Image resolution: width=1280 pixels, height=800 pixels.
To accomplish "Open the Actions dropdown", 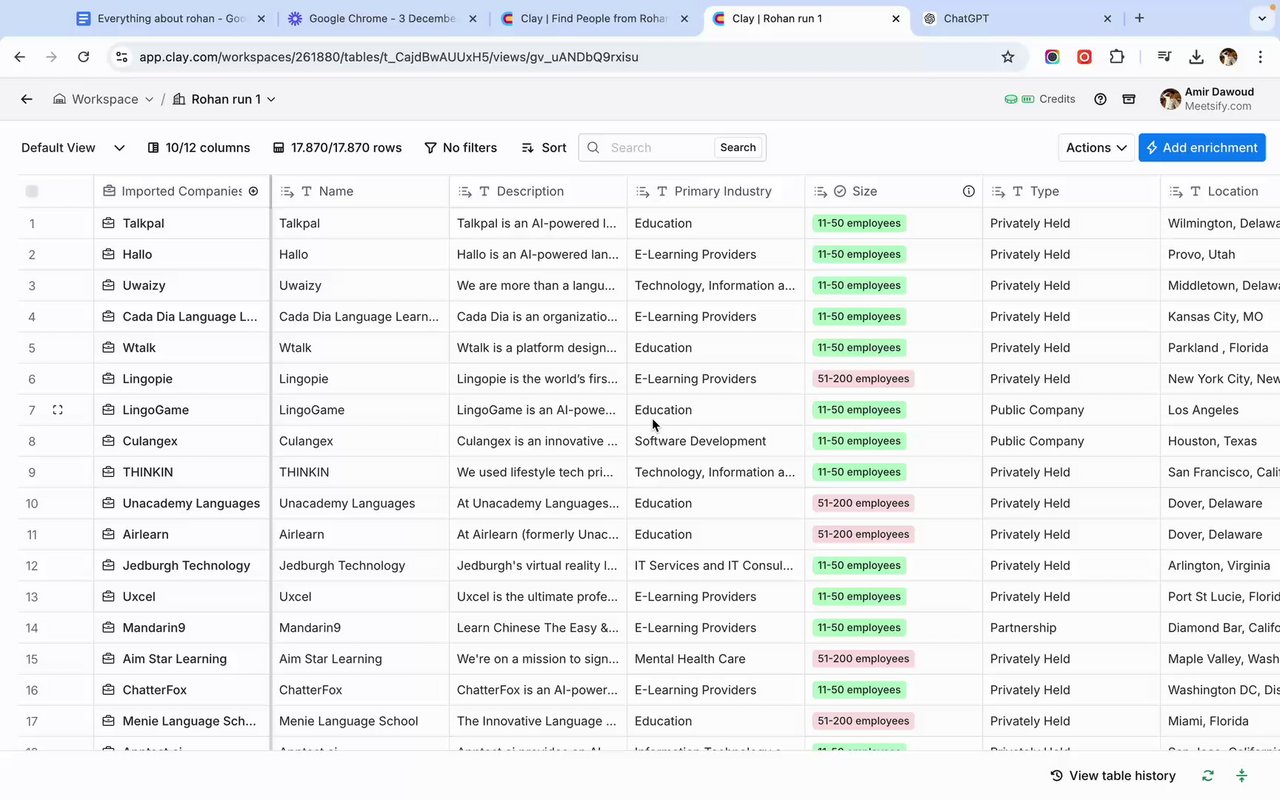I will (1096, 148).
